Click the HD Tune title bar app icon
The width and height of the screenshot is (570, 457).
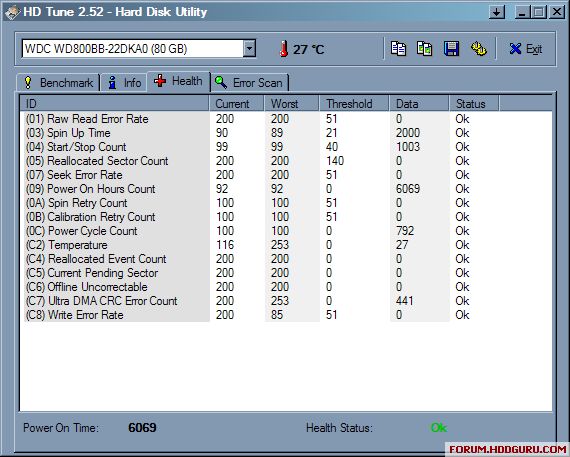[x=12, y=12]
